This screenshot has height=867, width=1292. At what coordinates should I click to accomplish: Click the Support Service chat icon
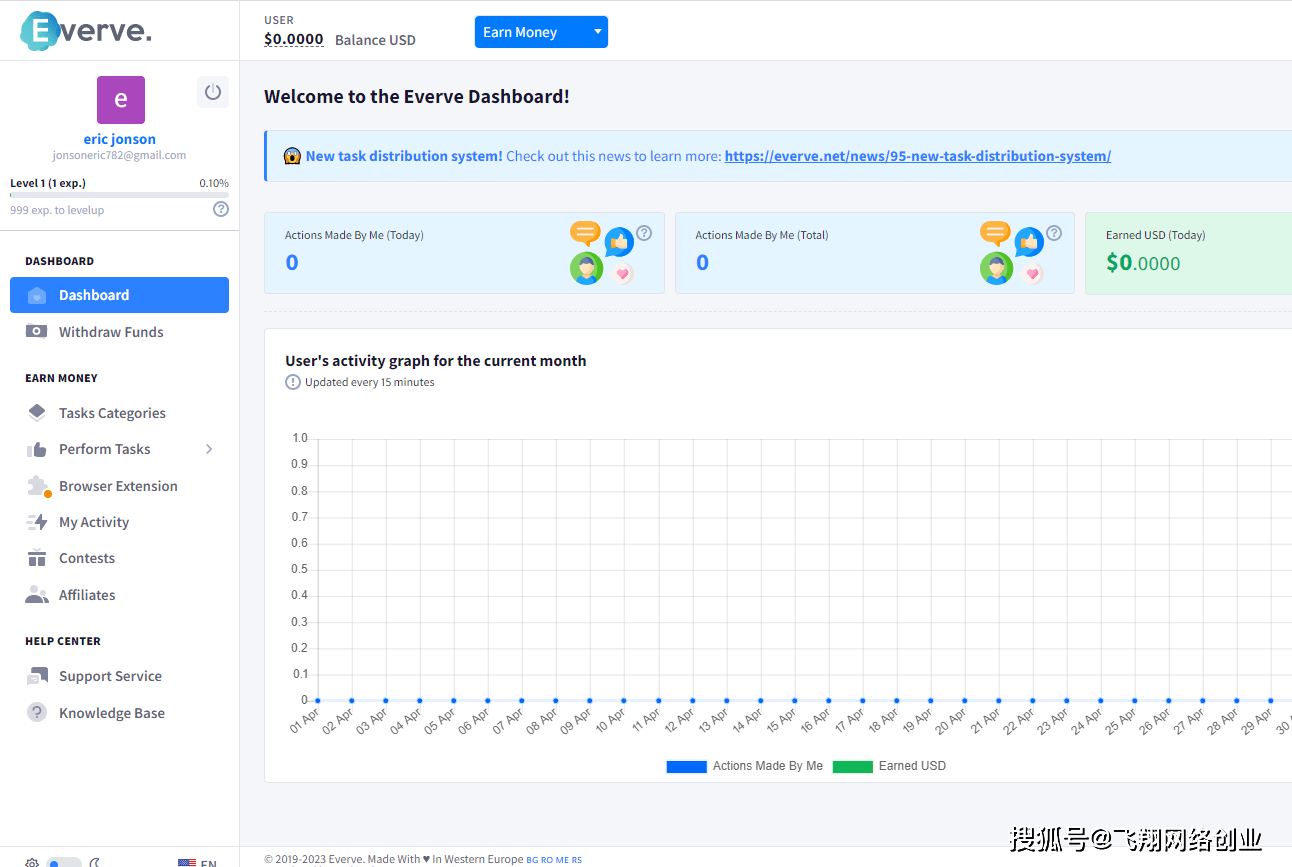37,676
